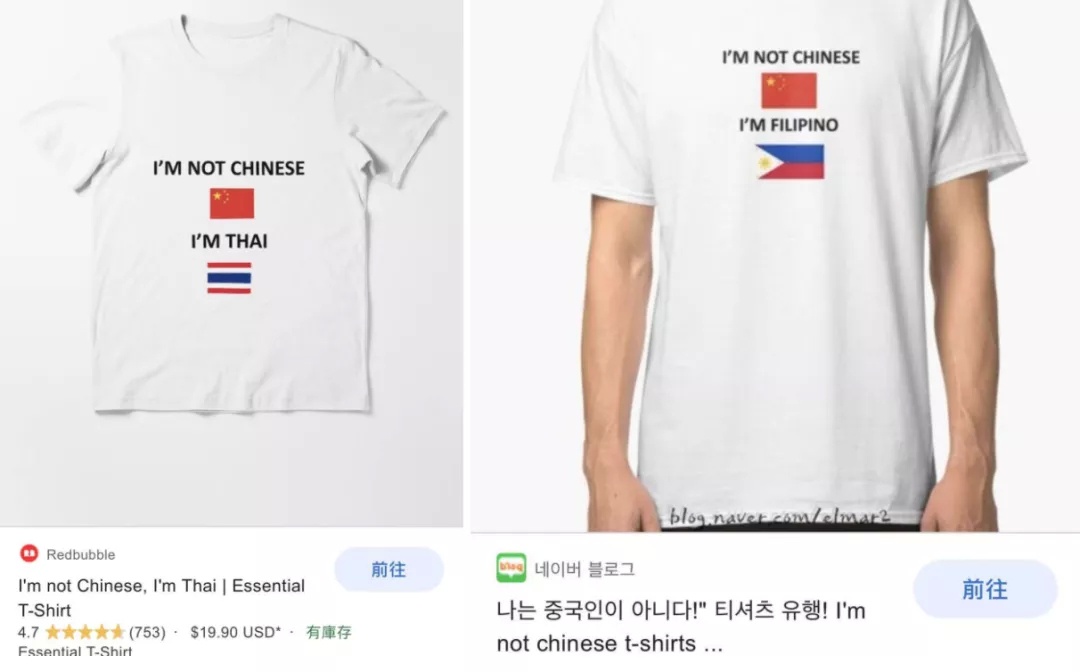Click the (753) review count
This screenshot has width=1080, height=672.
pos(147,632)
